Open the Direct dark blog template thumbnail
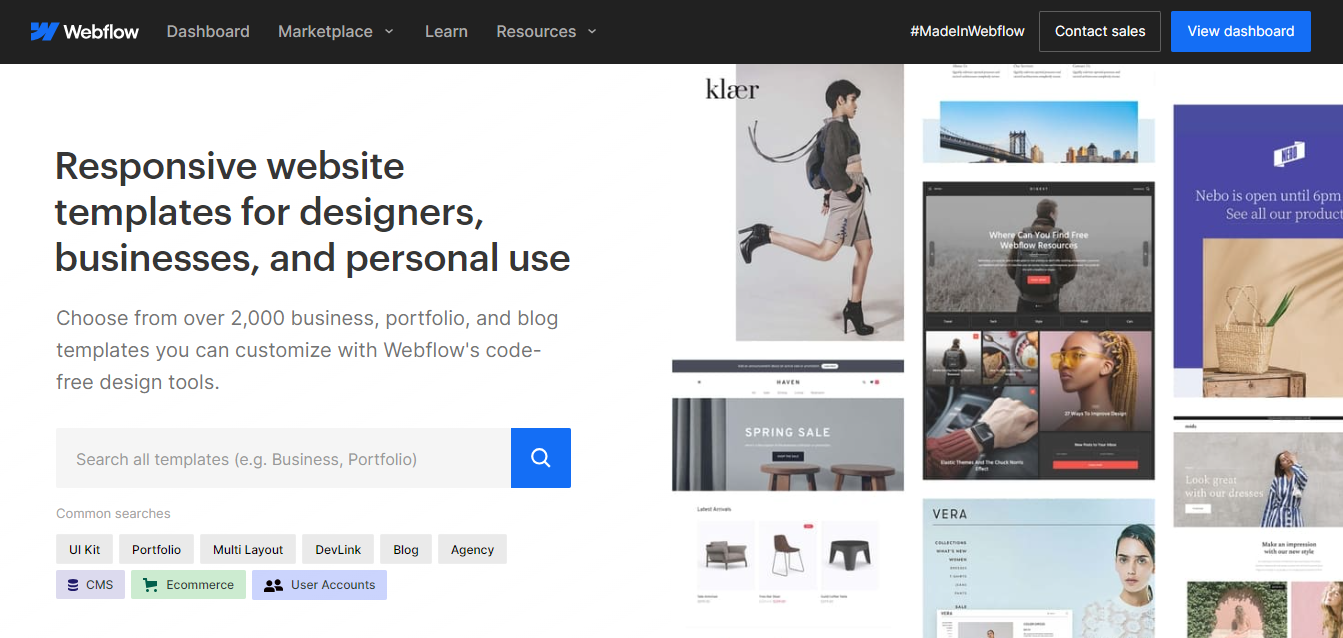 click(x=1039, y=330)
